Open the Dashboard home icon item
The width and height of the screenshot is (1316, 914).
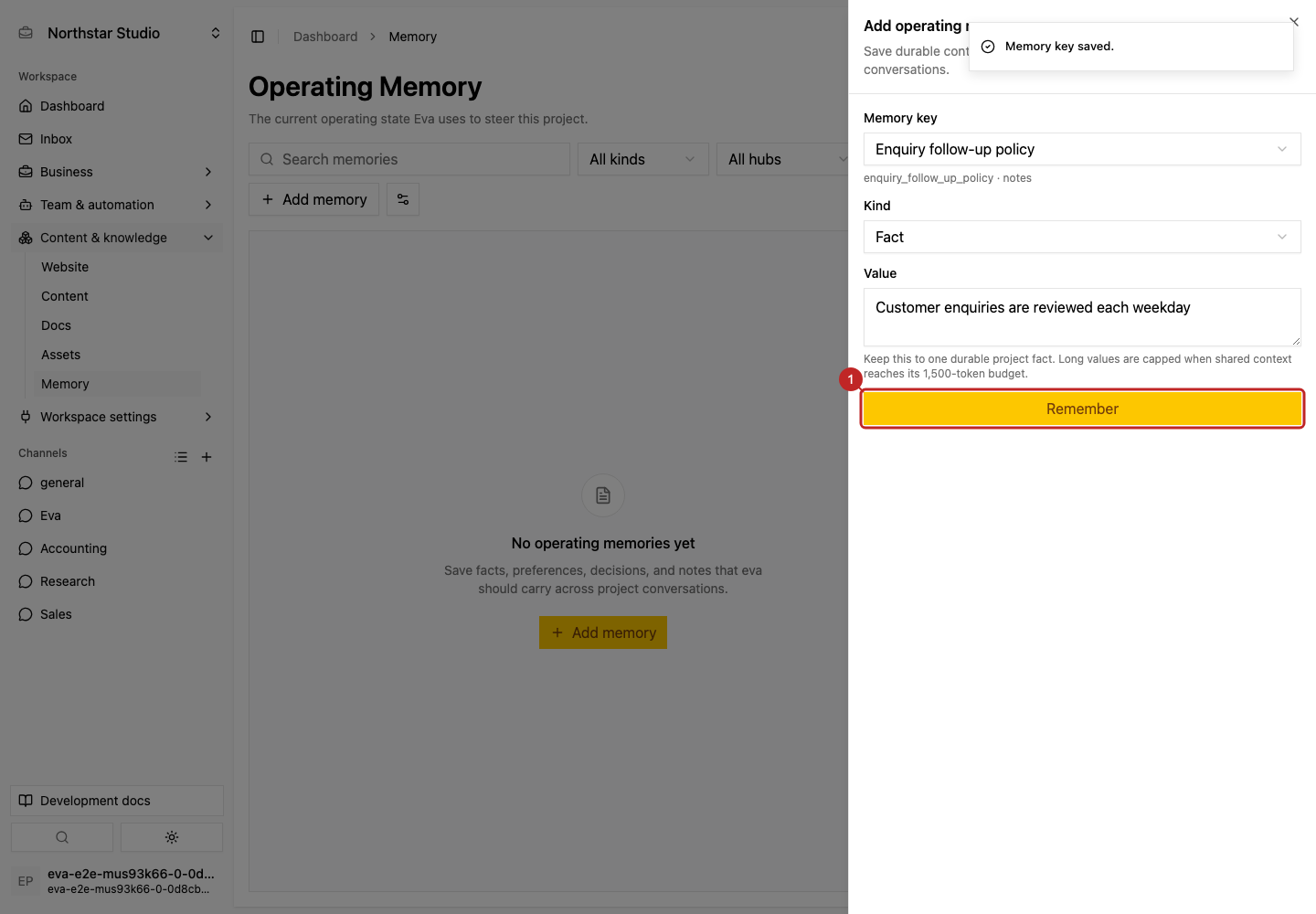[117, 106]
